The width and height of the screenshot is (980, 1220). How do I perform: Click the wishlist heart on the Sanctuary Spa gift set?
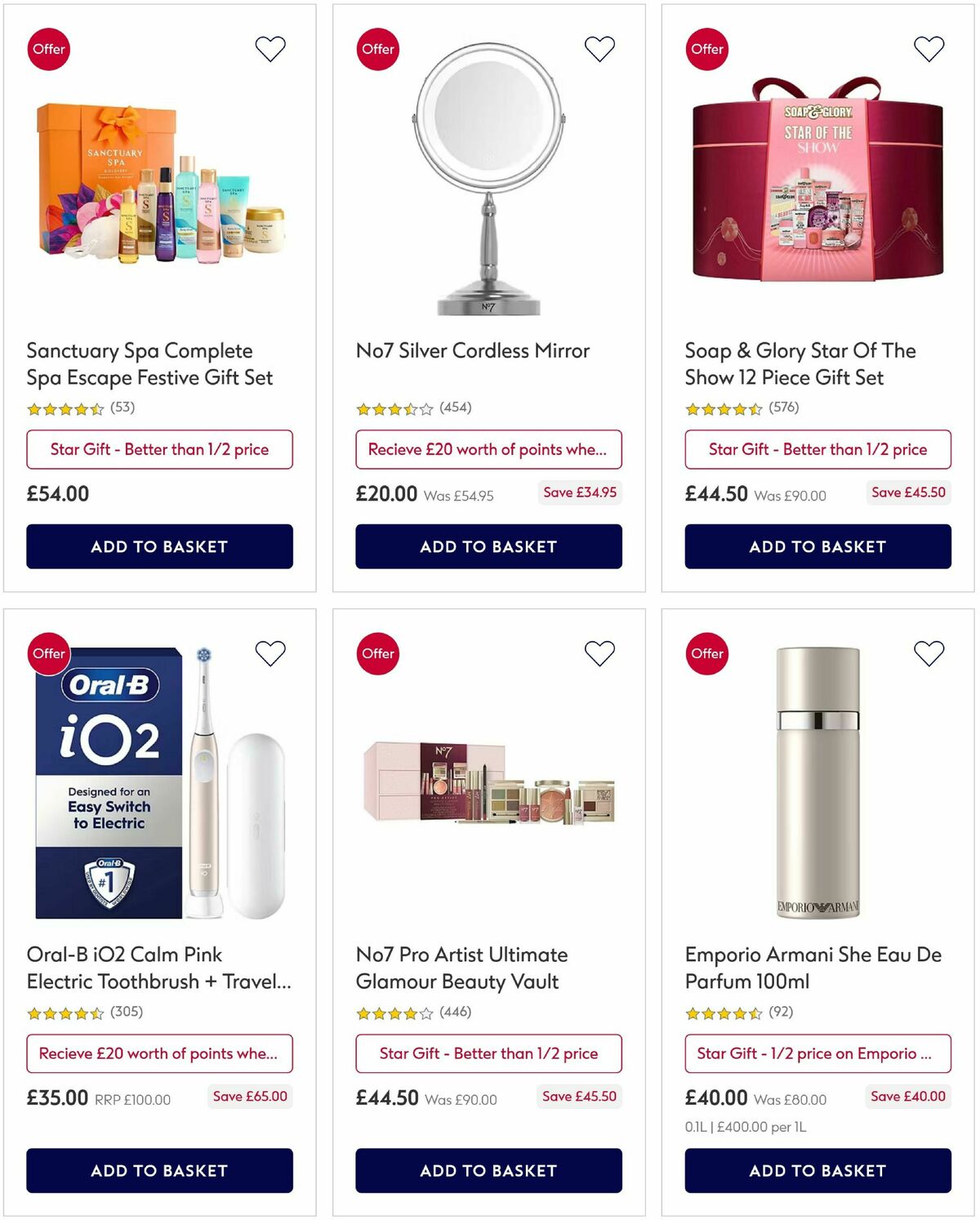point(269,48)
